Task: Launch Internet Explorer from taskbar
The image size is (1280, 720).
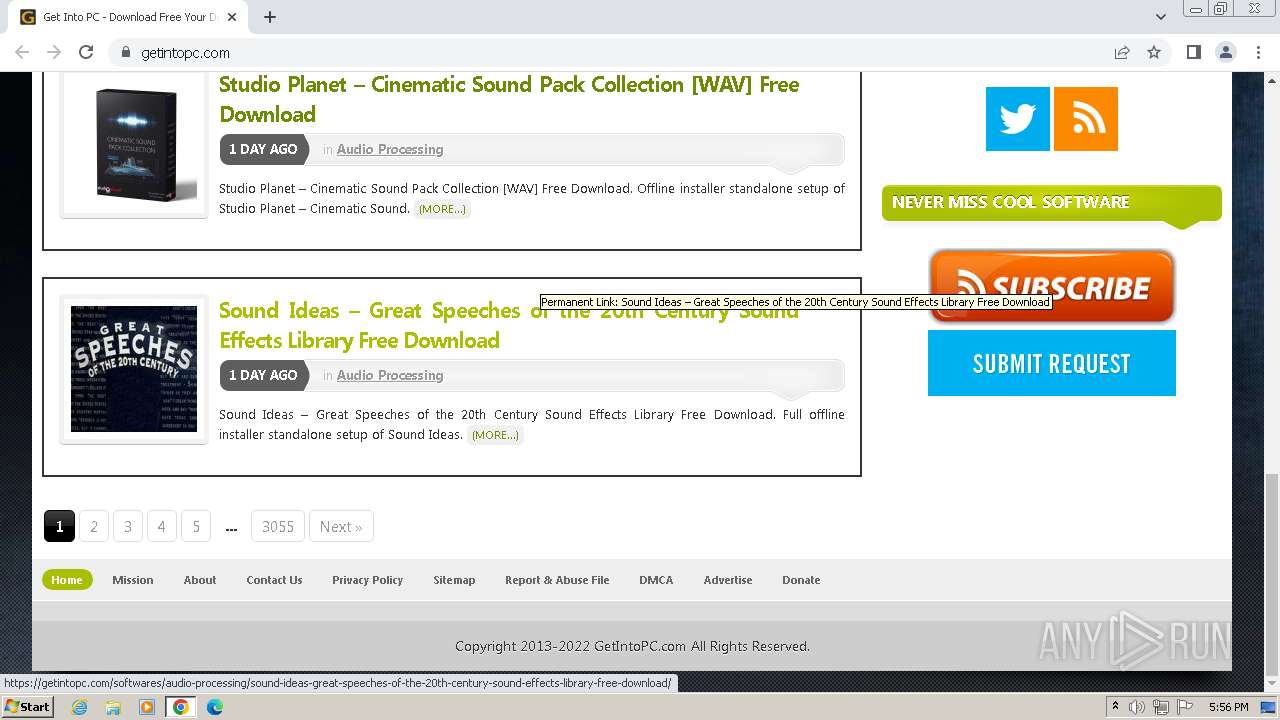Action: [x=80, y=707]
